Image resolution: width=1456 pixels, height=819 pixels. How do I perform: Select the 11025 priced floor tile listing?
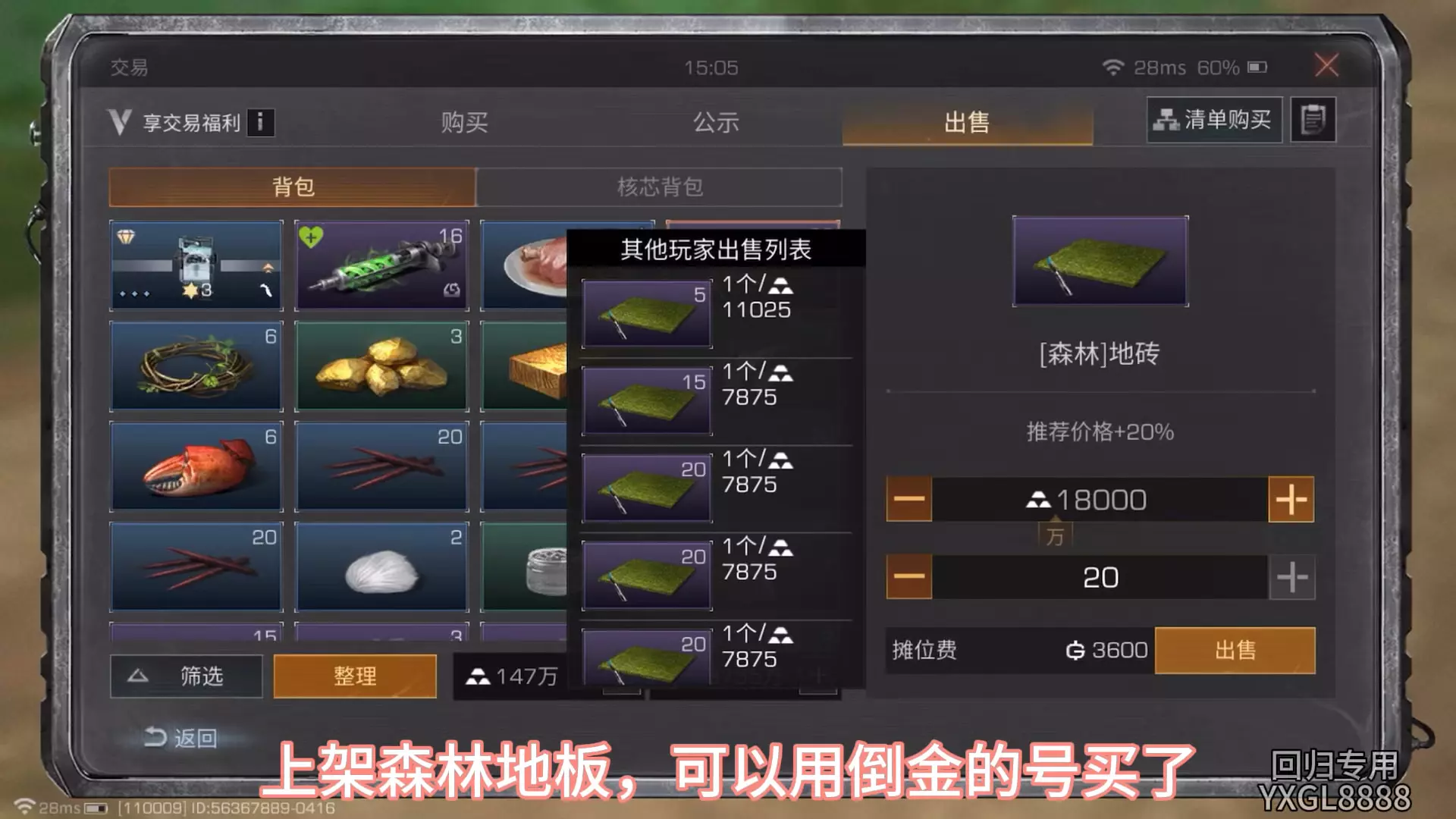point(717,312)
